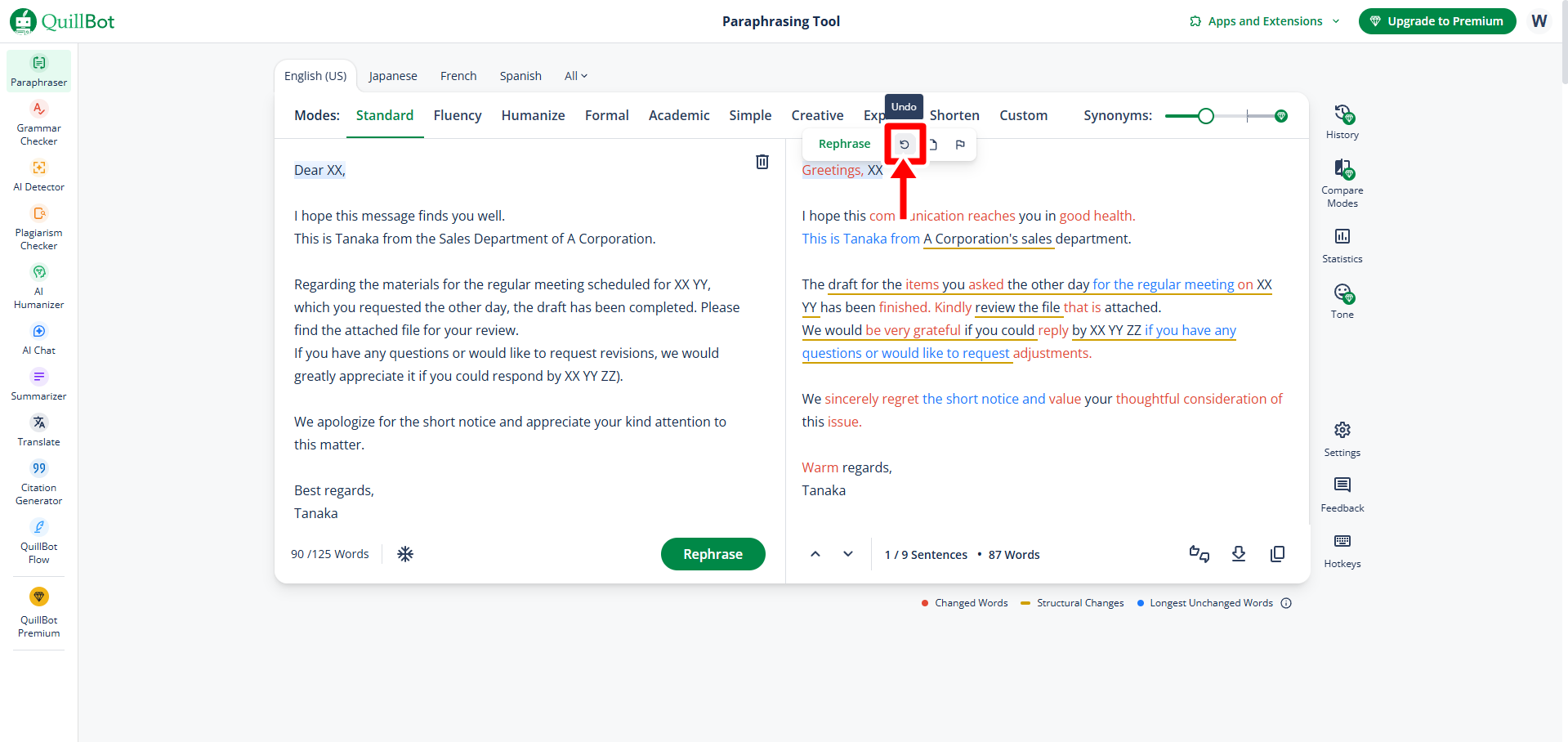
Task: Go to next sentence arrow
Action: (848, 554)
